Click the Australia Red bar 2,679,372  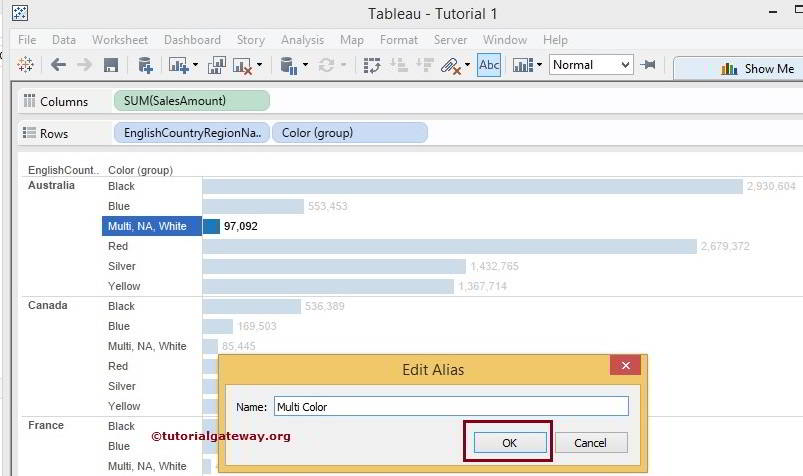pos(450,246)
